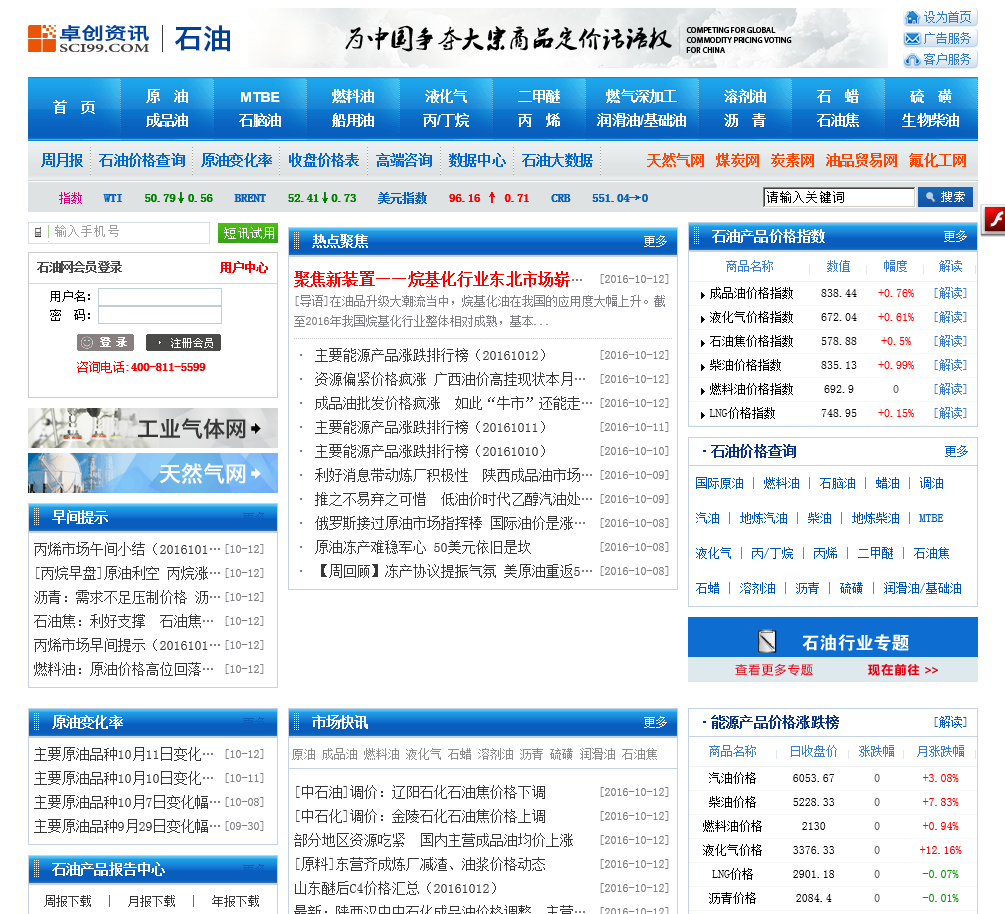Screen dimensions: 1005x914
Task: Click 更多 in the 热点聚焦 header
Action: tap(655, 241)
